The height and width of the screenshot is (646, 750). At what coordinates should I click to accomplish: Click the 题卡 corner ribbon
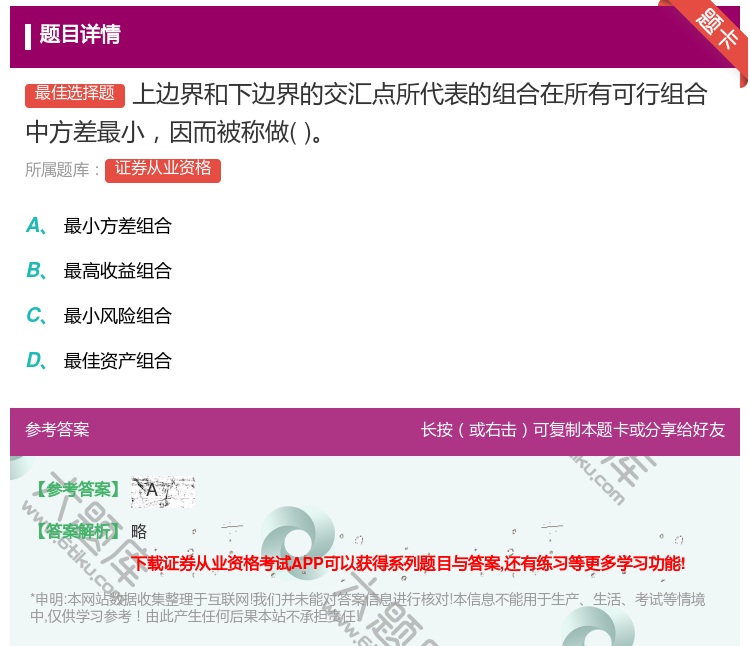click(x=715, y=30)
